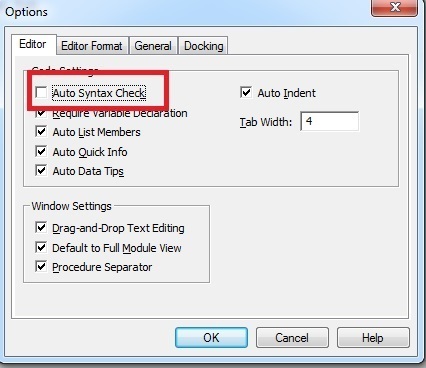Toggle Procedure Separator checkbox
The height and width of the screenshot is (368, 426).
point(41,266)
